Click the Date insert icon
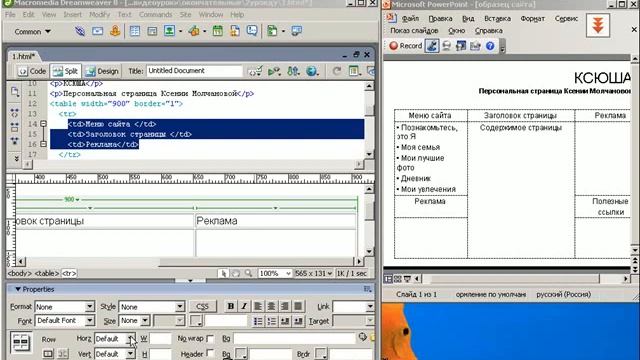 [x=218, y=31]
